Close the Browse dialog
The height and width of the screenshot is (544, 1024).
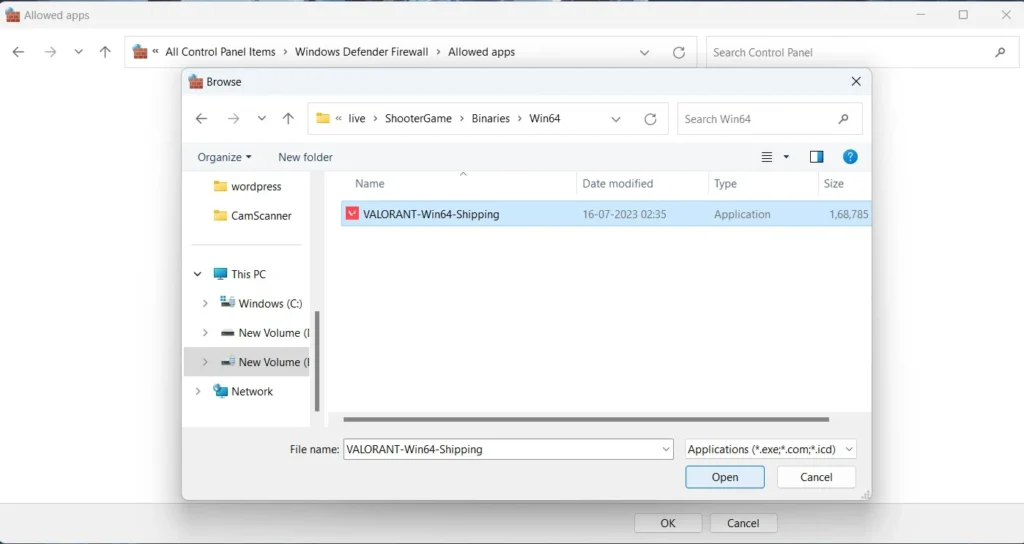[856, 82]
